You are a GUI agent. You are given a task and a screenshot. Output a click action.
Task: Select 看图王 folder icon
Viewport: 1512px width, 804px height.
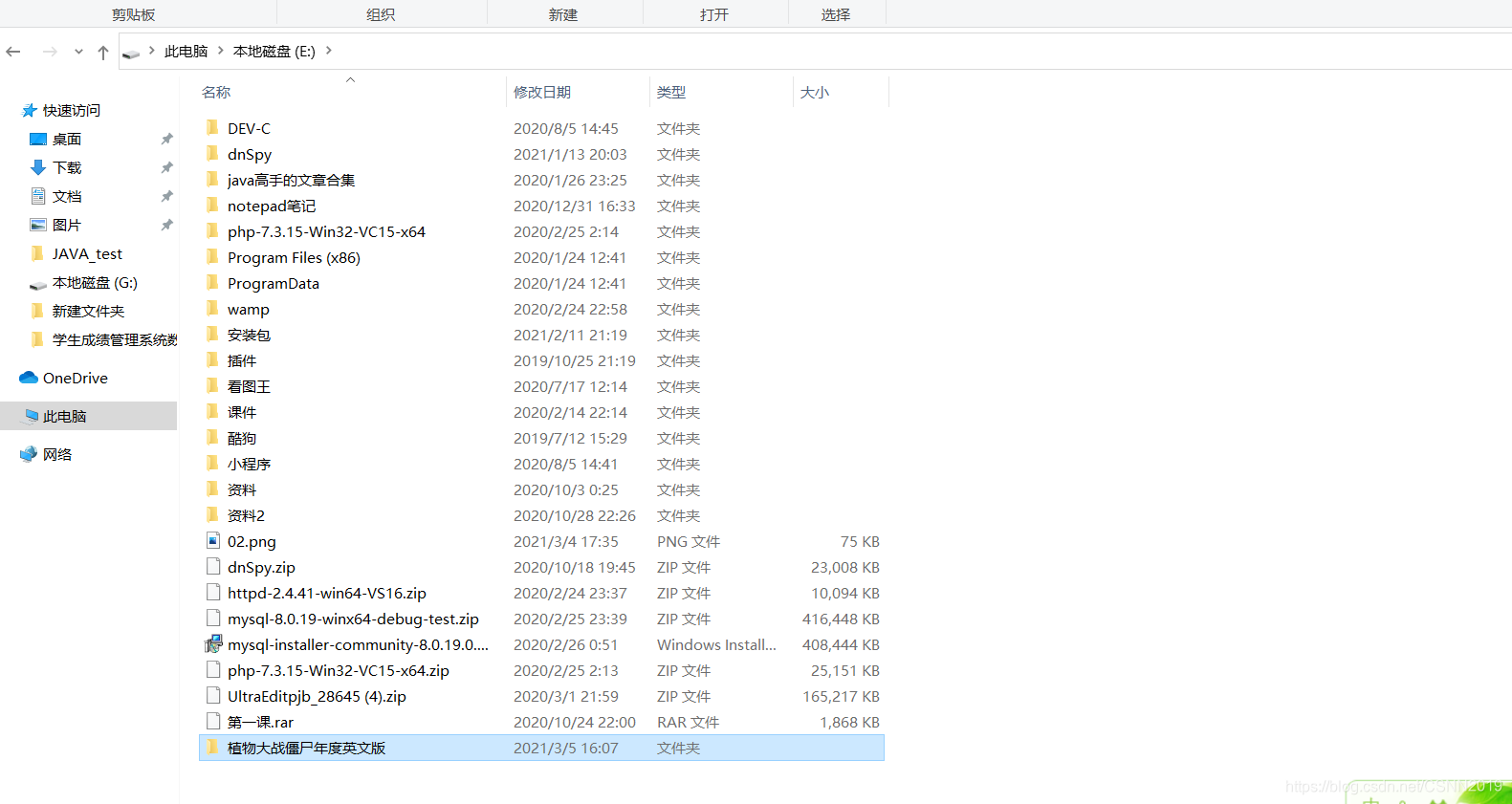(212, 385)
